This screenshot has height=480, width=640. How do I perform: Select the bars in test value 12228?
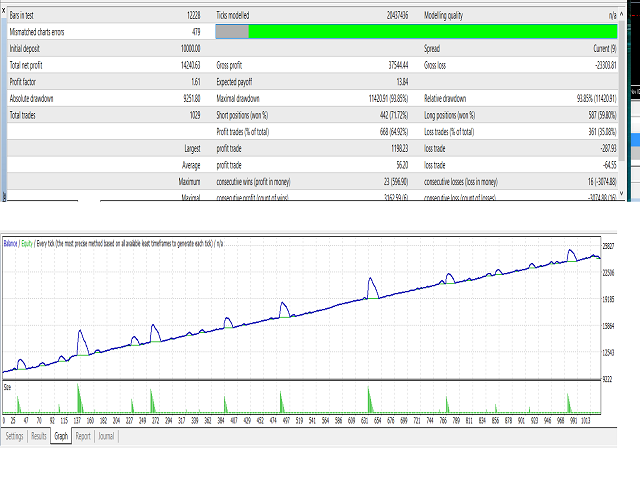(193, 16)
